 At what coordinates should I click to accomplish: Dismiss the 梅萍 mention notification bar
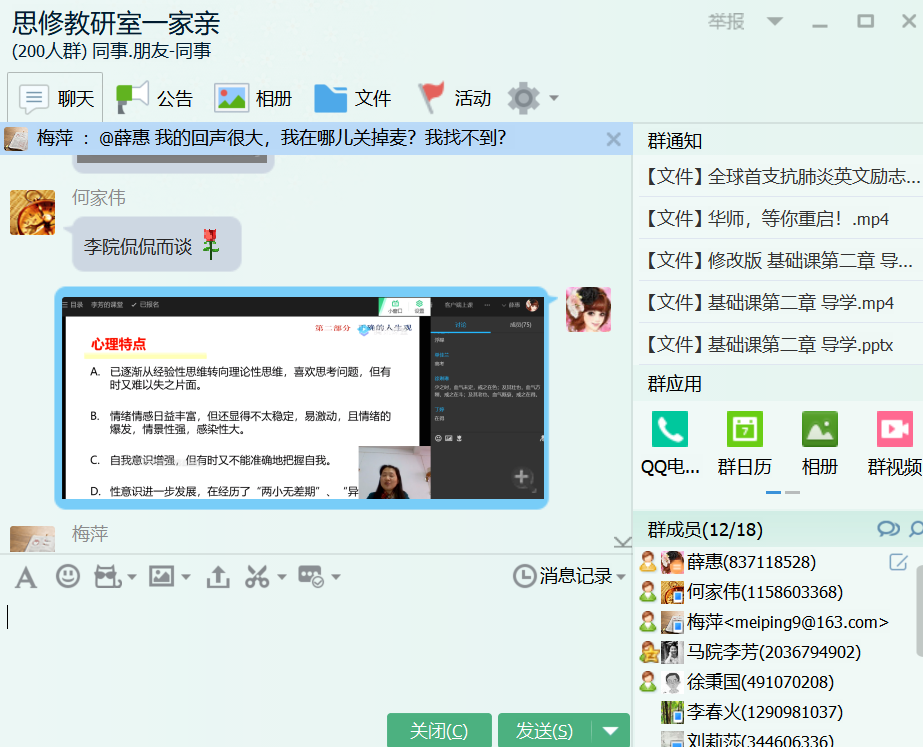click(x=613, y=139)
